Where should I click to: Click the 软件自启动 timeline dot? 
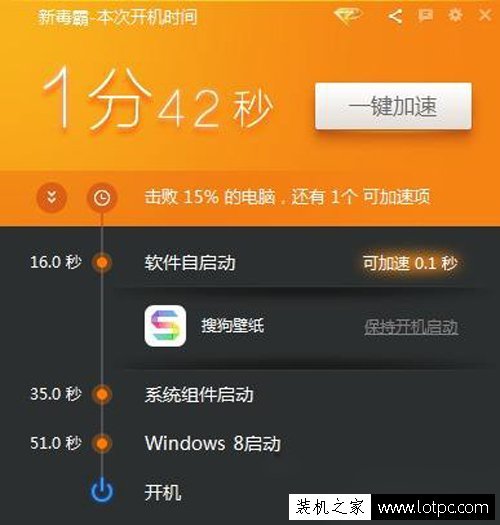pyautogui.click(x=102, y=262)
